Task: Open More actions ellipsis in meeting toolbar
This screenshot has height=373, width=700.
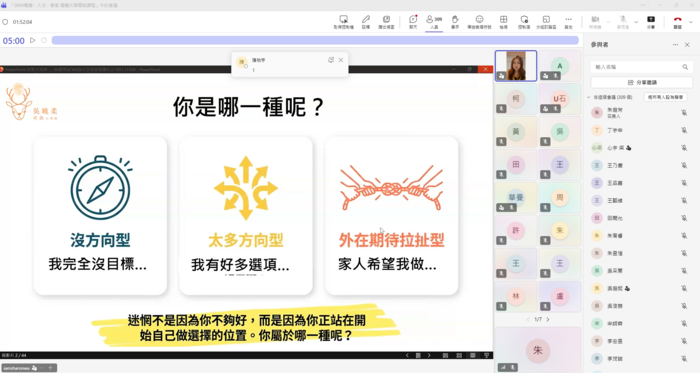Action: point(568,21)
